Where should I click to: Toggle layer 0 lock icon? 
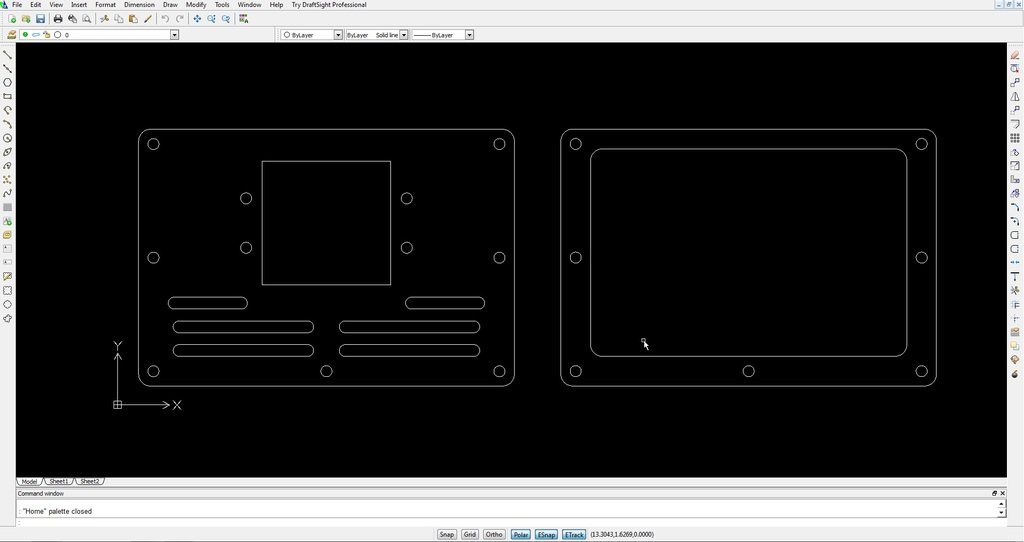[x=47, y=35]
